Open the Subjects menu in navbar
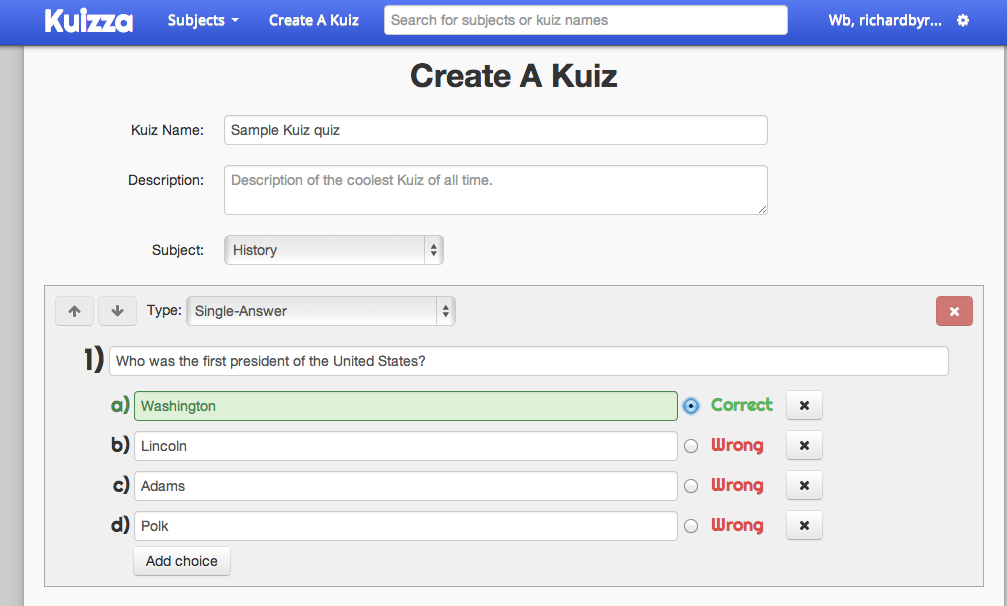This screenshot has height=606, width=1007. 203,20
